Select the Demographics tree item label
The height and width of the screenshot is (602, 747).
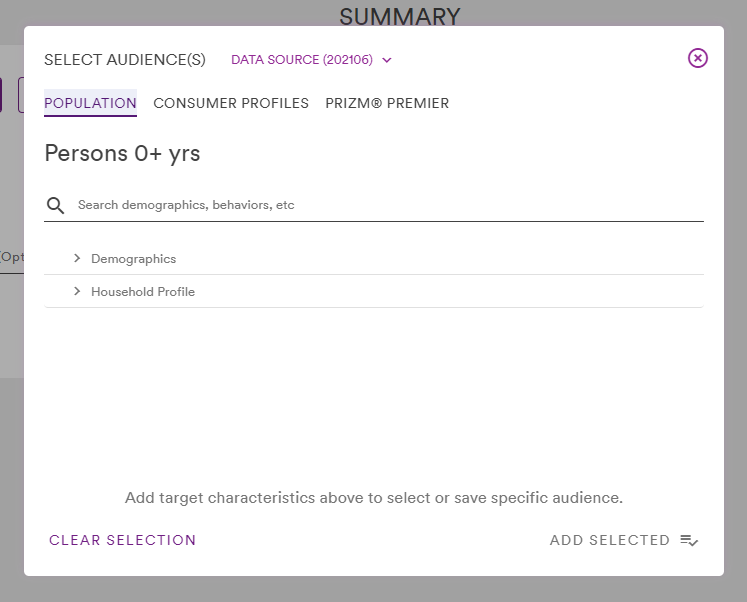[x=133, y=259]
